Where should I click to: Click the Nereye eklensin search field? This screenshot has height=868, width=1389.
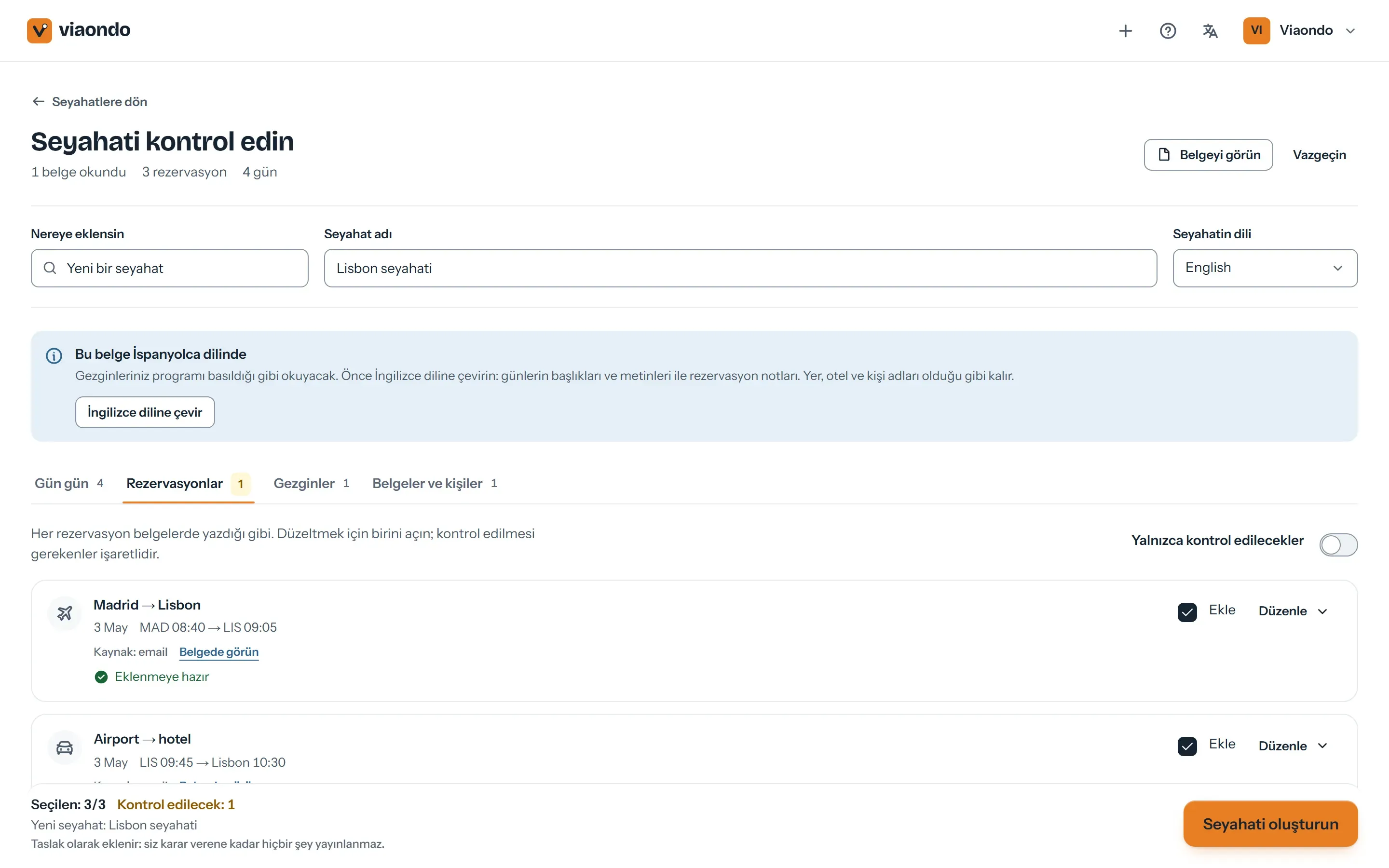169,268
